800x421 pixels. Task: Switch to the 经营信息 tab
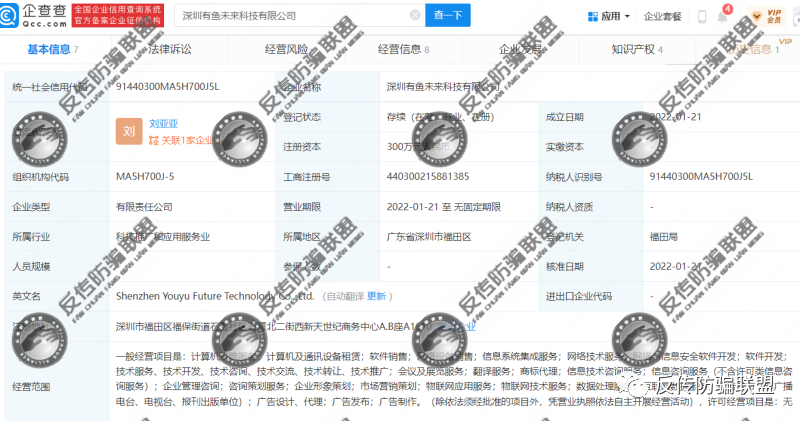[x=403, y=49]
